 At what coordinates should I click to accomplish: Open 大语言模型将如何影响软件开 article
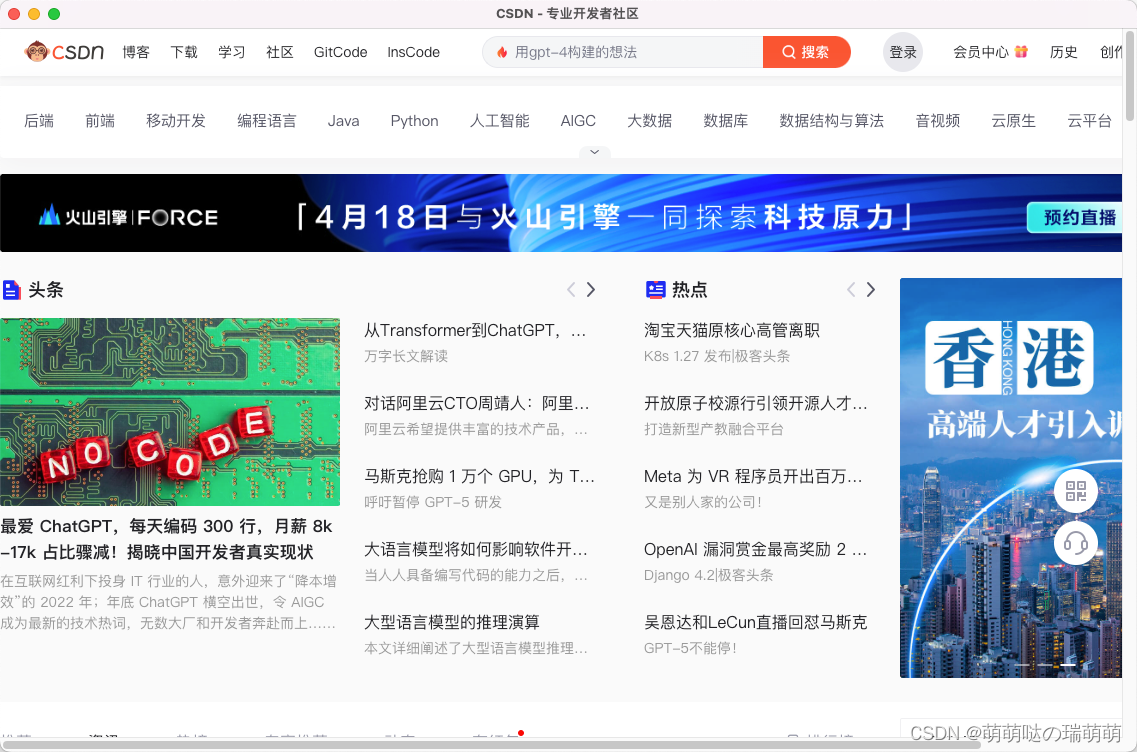click(476, 550)
